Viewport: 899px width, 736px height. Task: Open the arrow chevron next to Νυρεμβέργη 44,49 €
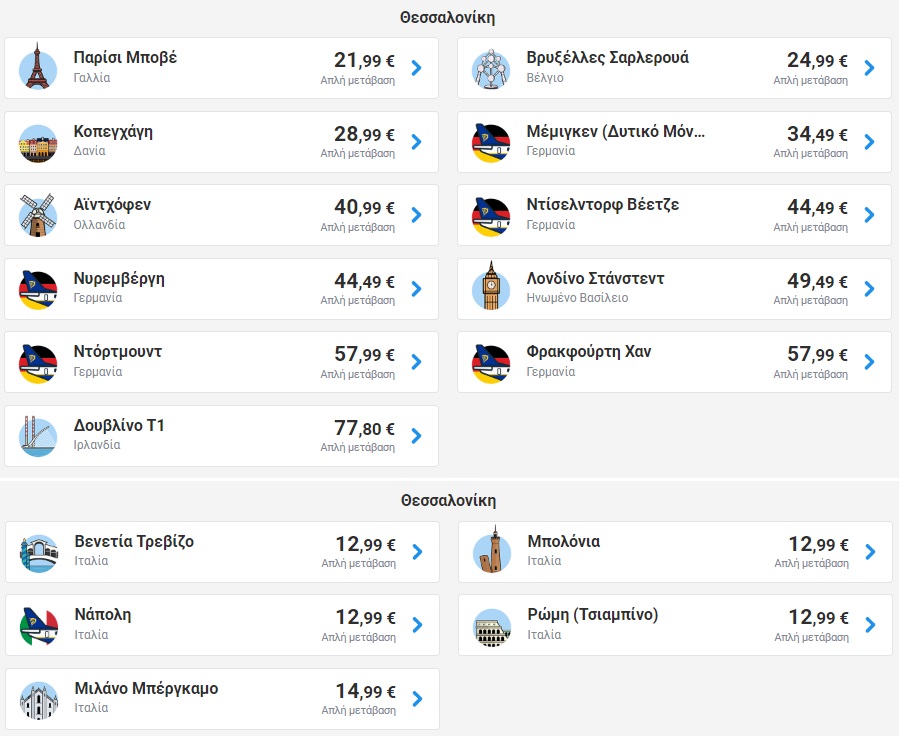(x=417, y=288)
